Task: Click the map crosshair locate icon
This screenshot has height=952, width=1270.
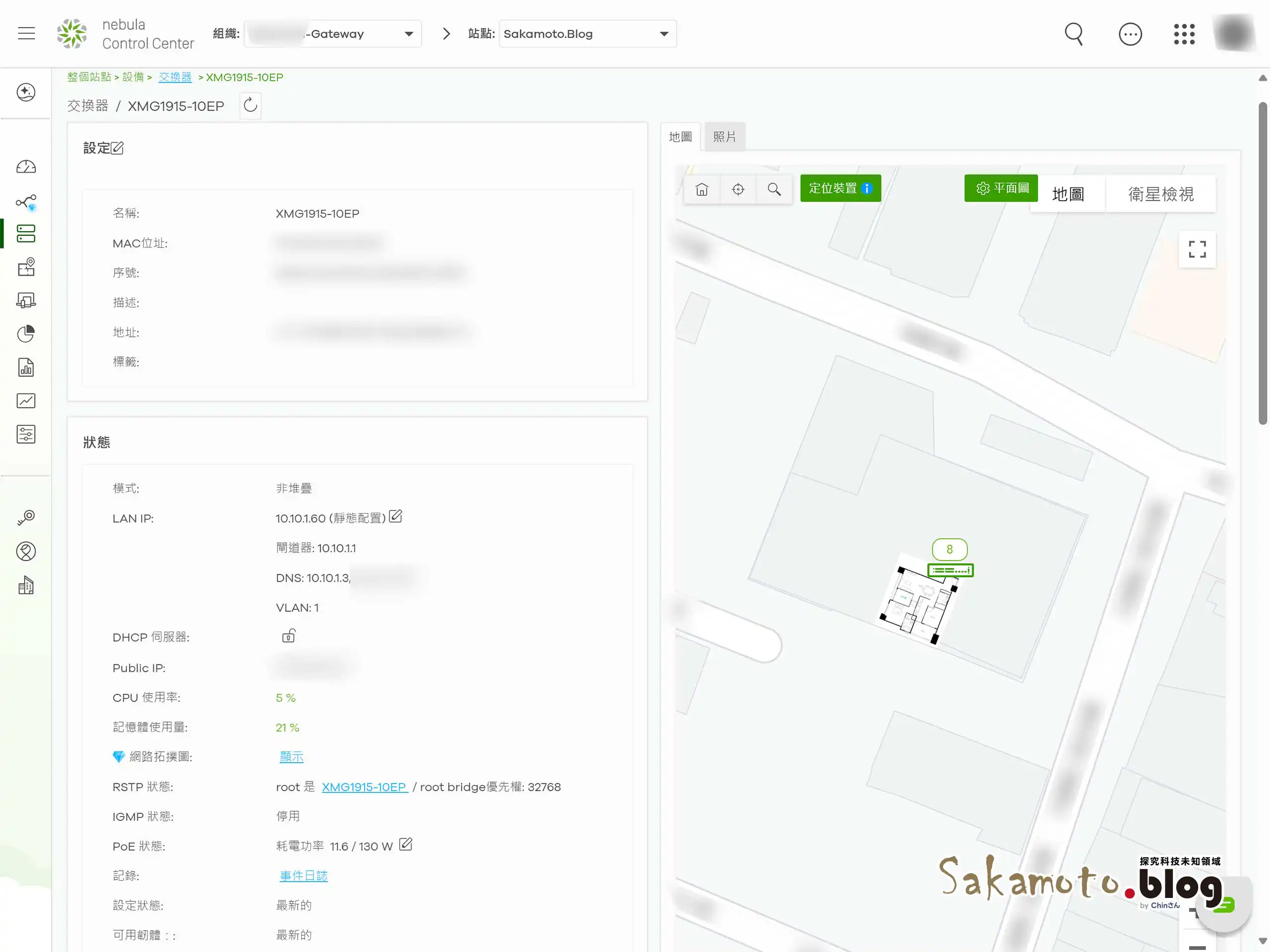Action: point(738,189)
